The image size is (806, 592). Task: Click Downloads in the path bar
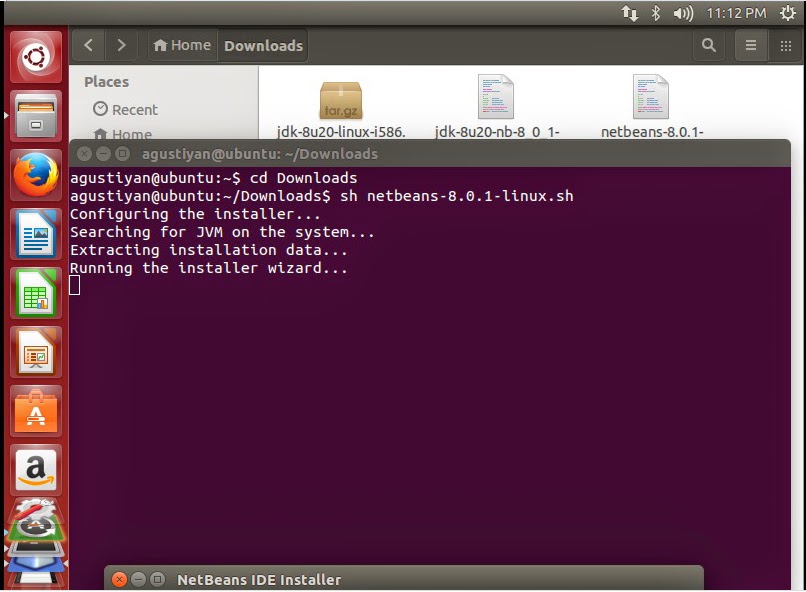click(263, 45)
